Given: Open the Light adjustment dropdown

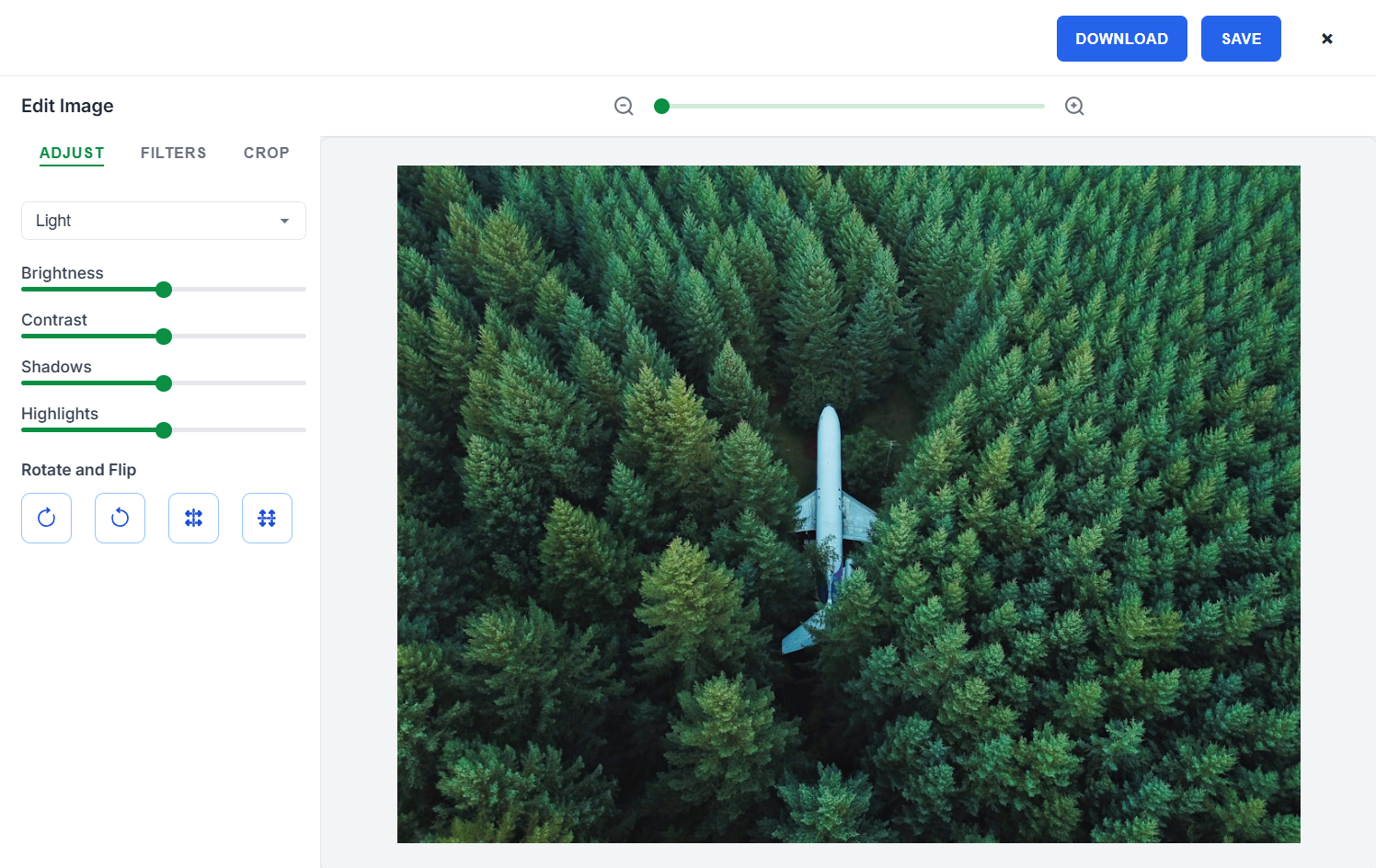Looking at the screenshot, I should pos(164,221).
